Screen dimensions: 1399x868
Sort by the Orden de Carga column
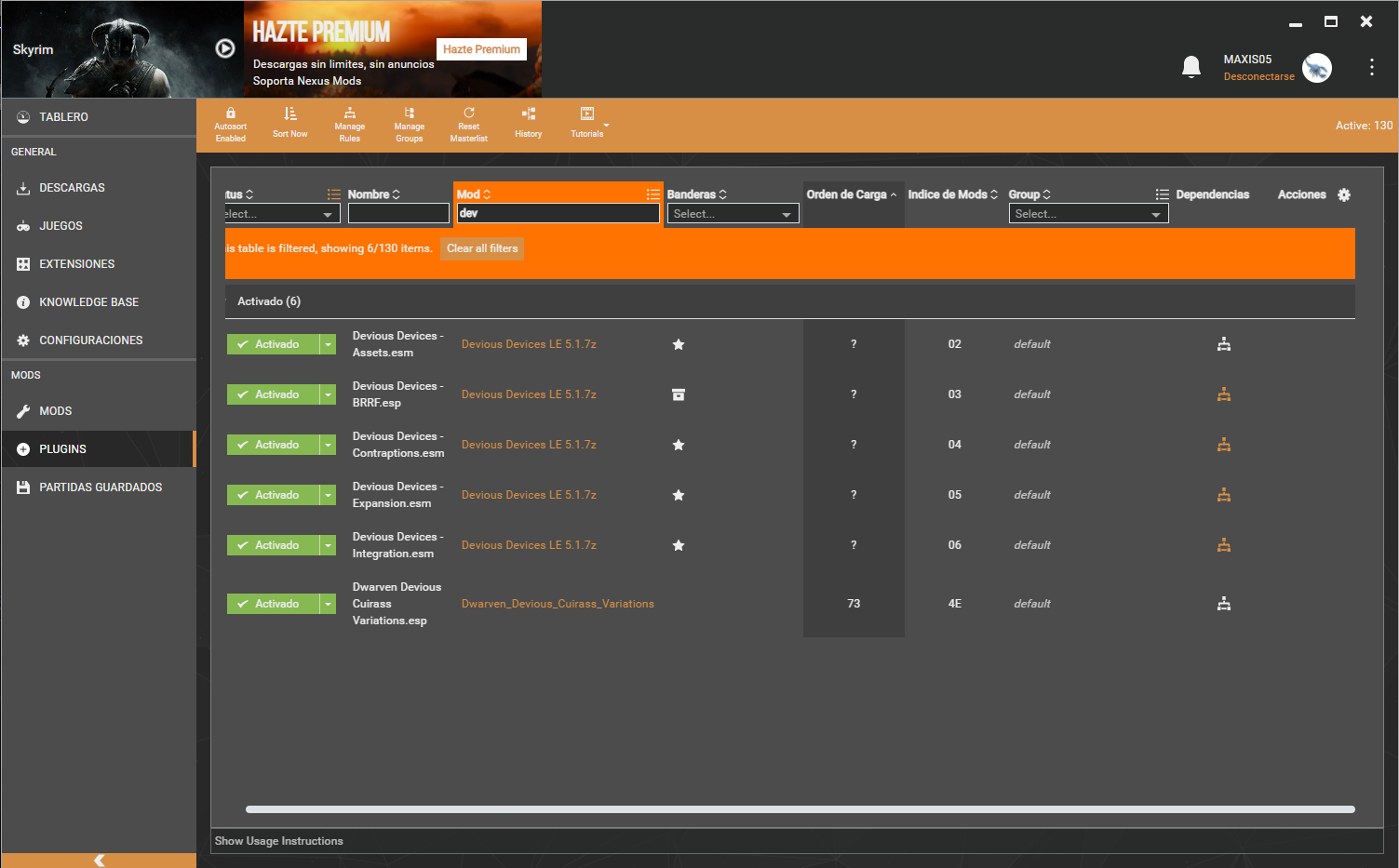(x=852, y=194)
